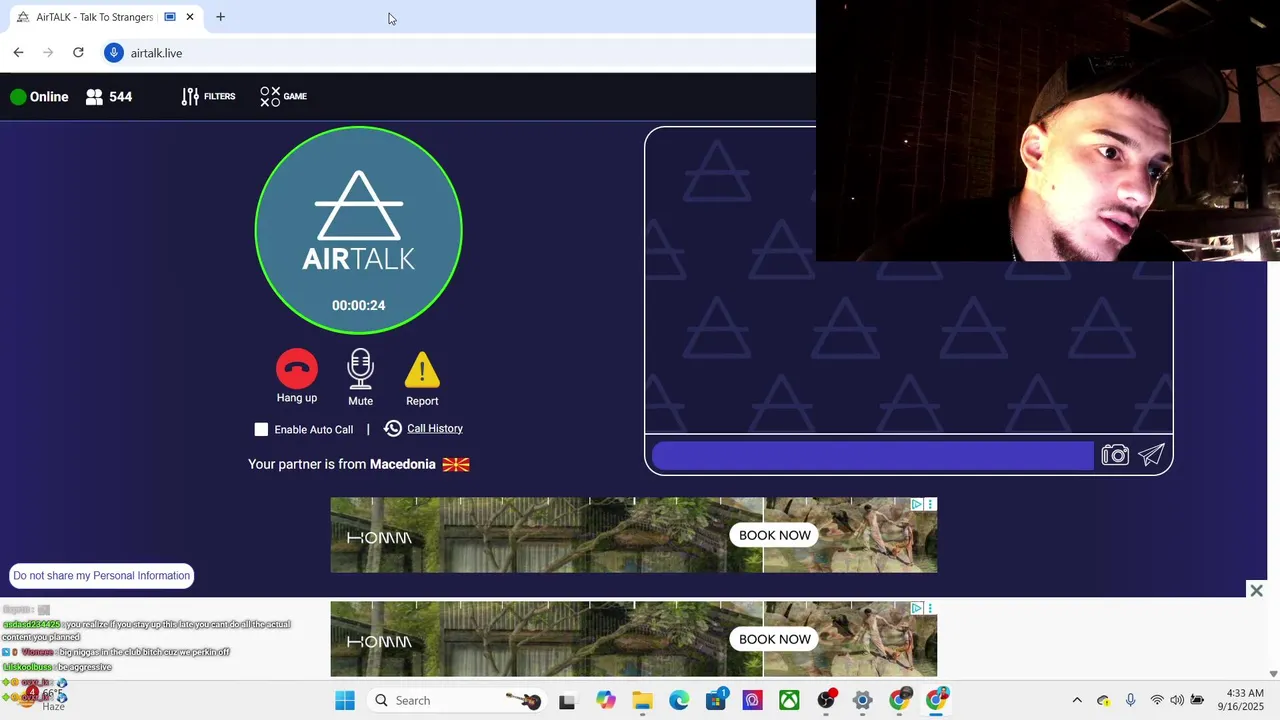Click Book Now on the bottom ad banner

(x=775, y=639)
